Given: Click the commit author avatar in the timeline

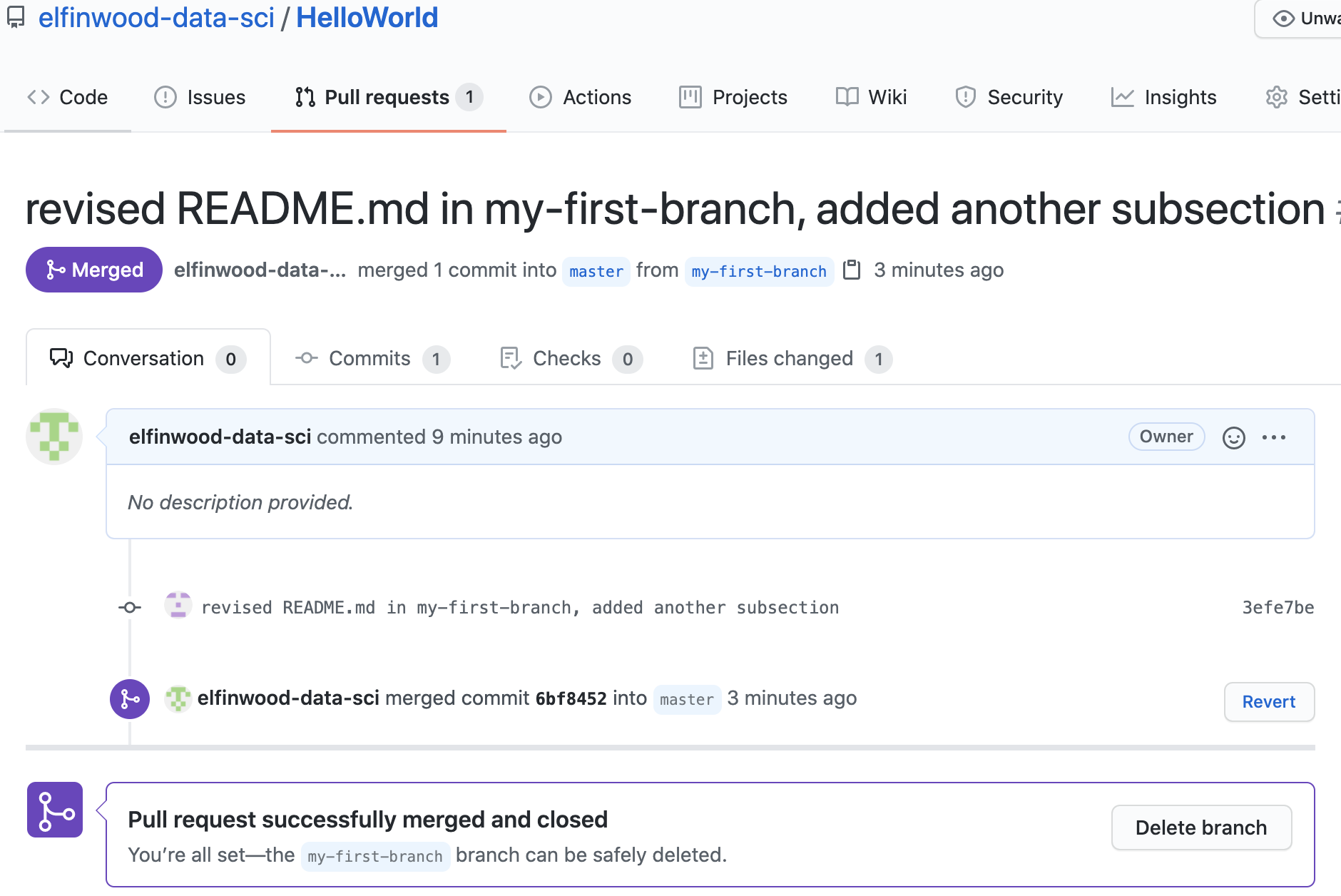Looking at the screenshot, I should click(x=178, y=606).
